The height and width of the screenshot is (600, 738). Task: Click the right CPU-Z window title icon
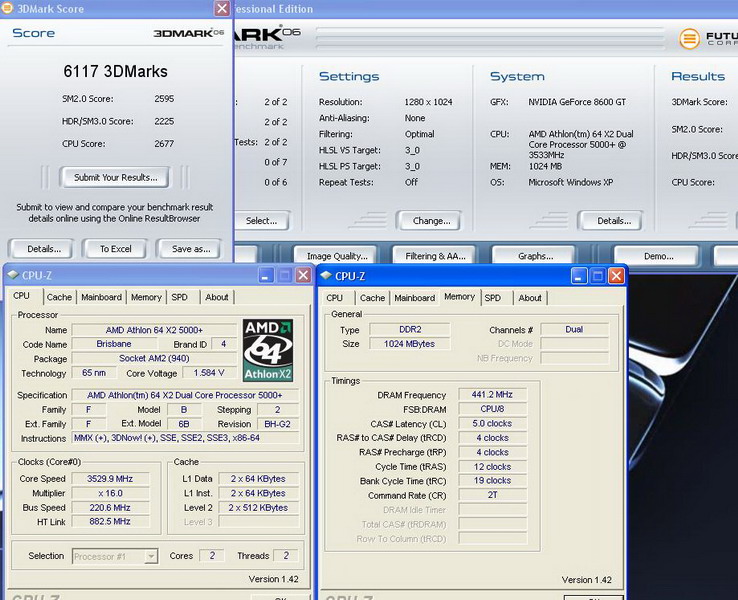tap(325, 276)
